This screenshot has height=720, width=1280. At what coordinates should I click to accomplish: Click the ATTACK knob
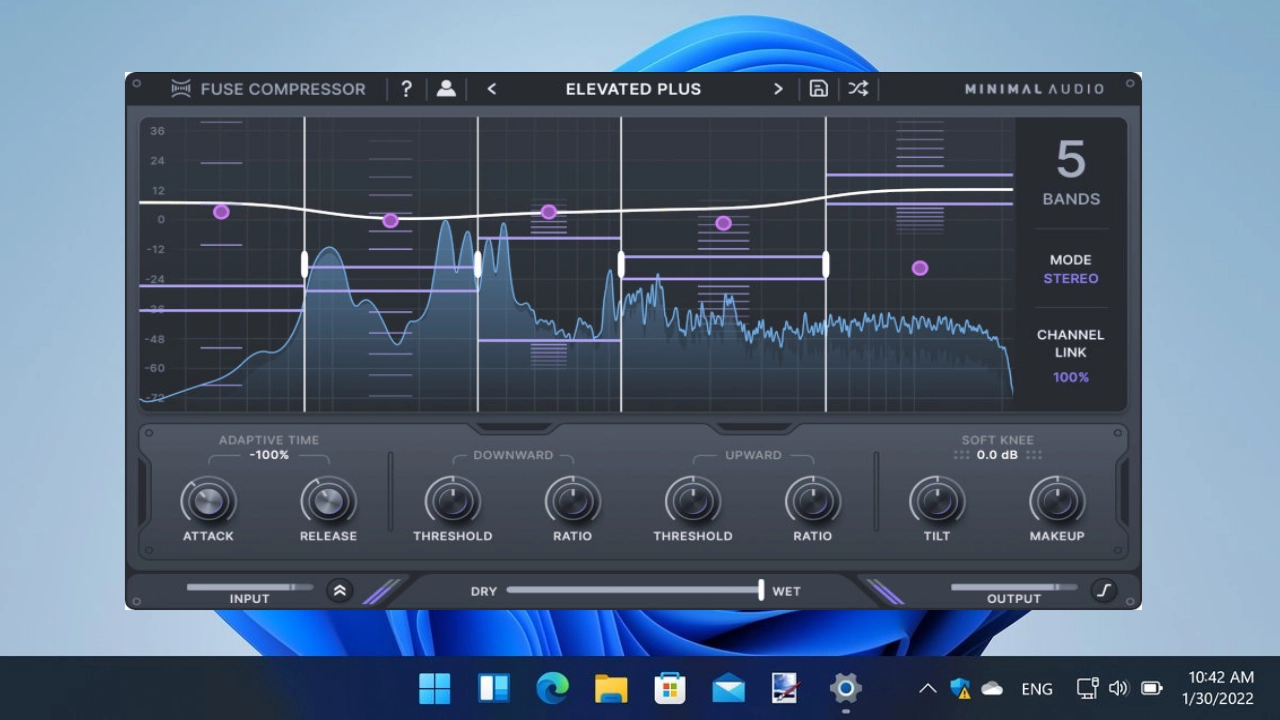208,501
